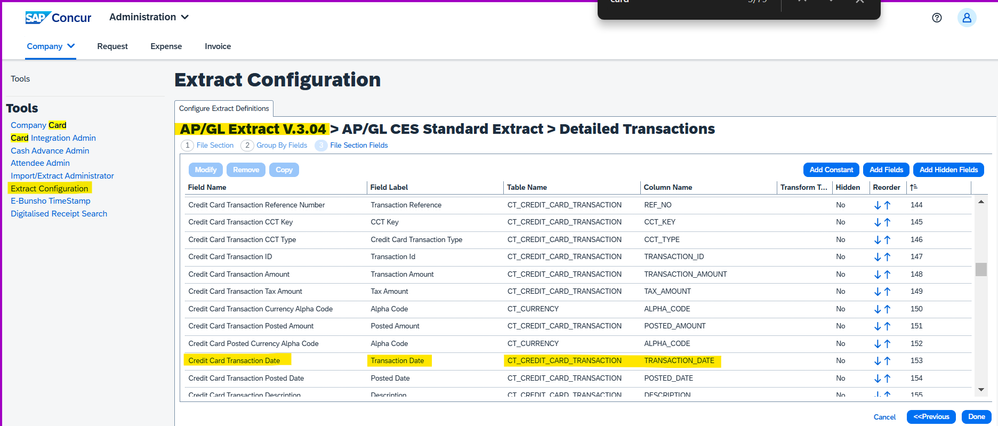Click the table scrollbar up arrow

(981, 202)
